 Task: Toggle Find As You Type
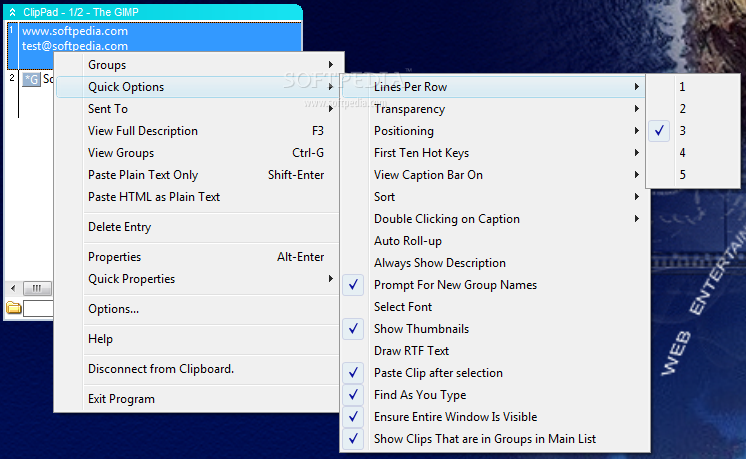coord(496,395)
